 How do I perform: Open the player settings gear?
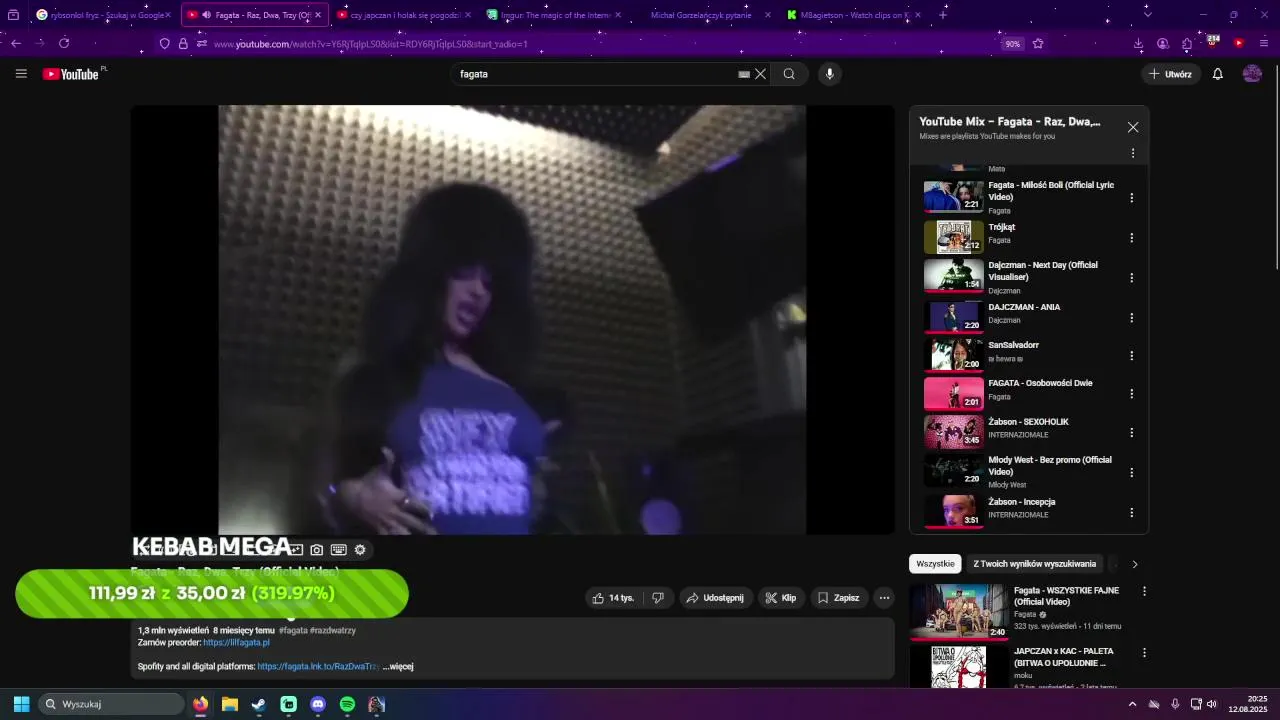click(360, 550)
